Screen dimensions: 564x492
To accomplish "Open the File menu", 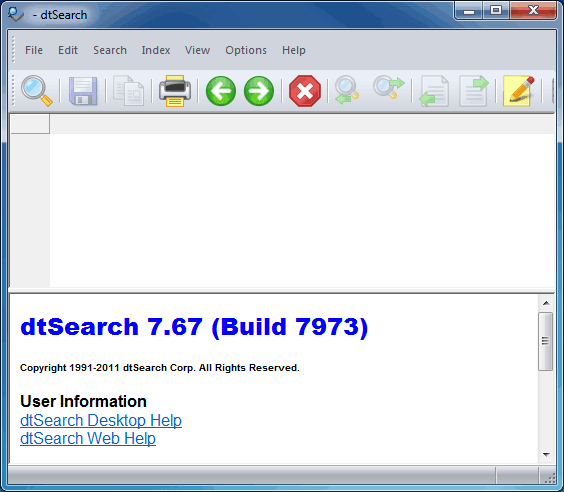I will point(34,50).
